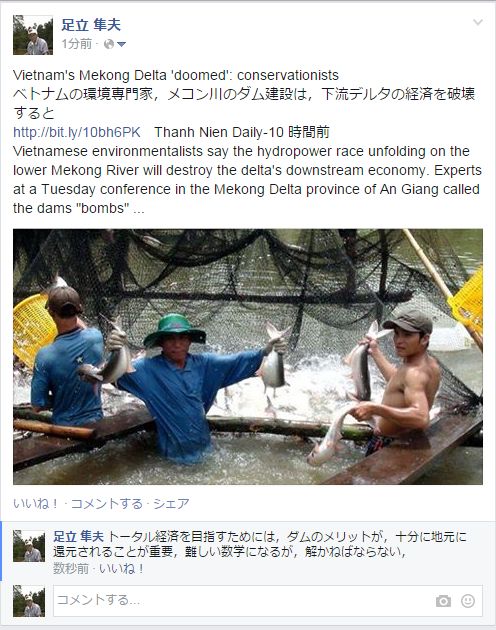This screenshot has width=496, height=630.
Task: Open commenter name 足立 隼夫 in comment
Action: (78, 536)
